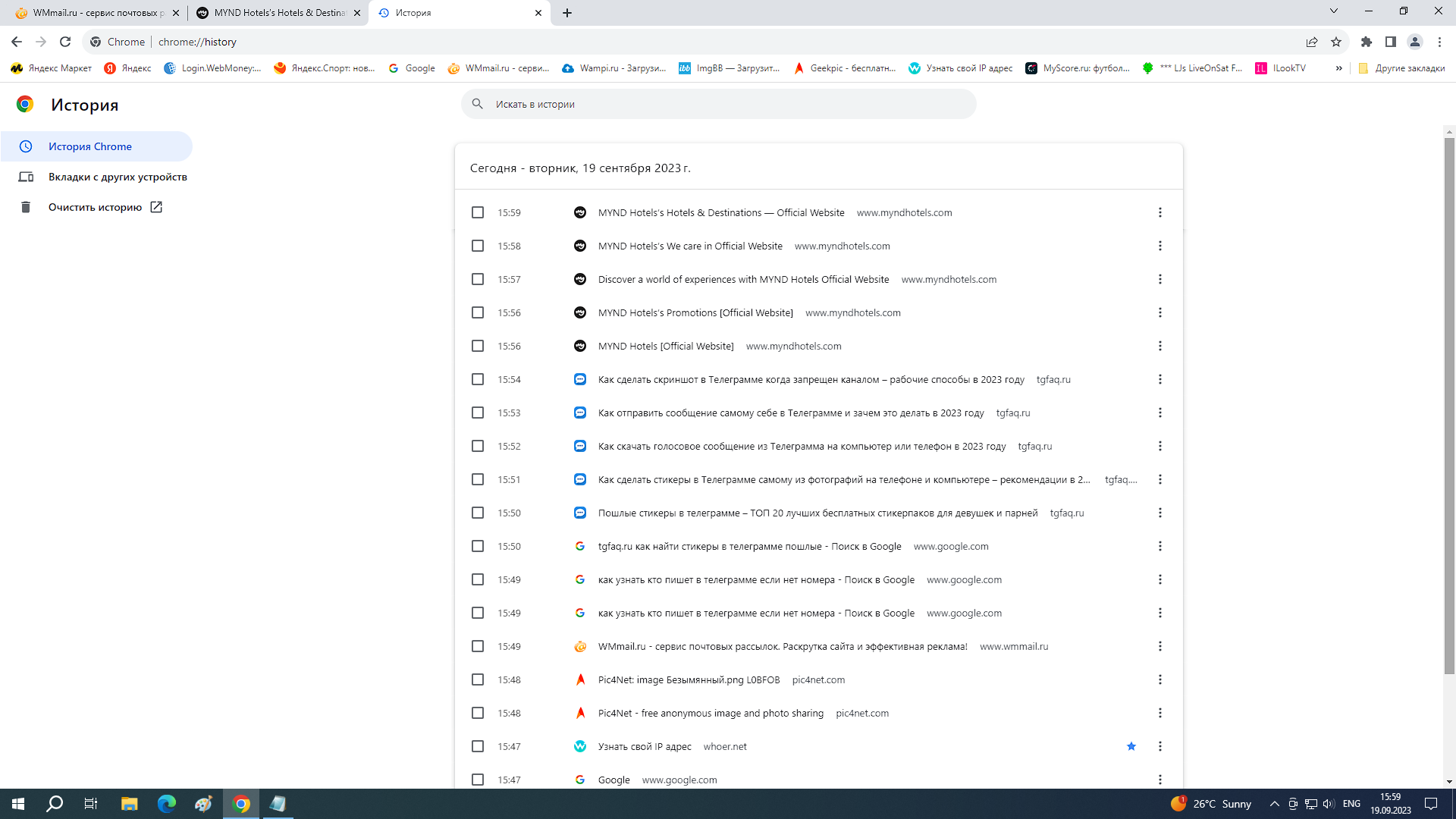
Task: Expand hidden bookmarks chevron
Action: [1338, 68]
